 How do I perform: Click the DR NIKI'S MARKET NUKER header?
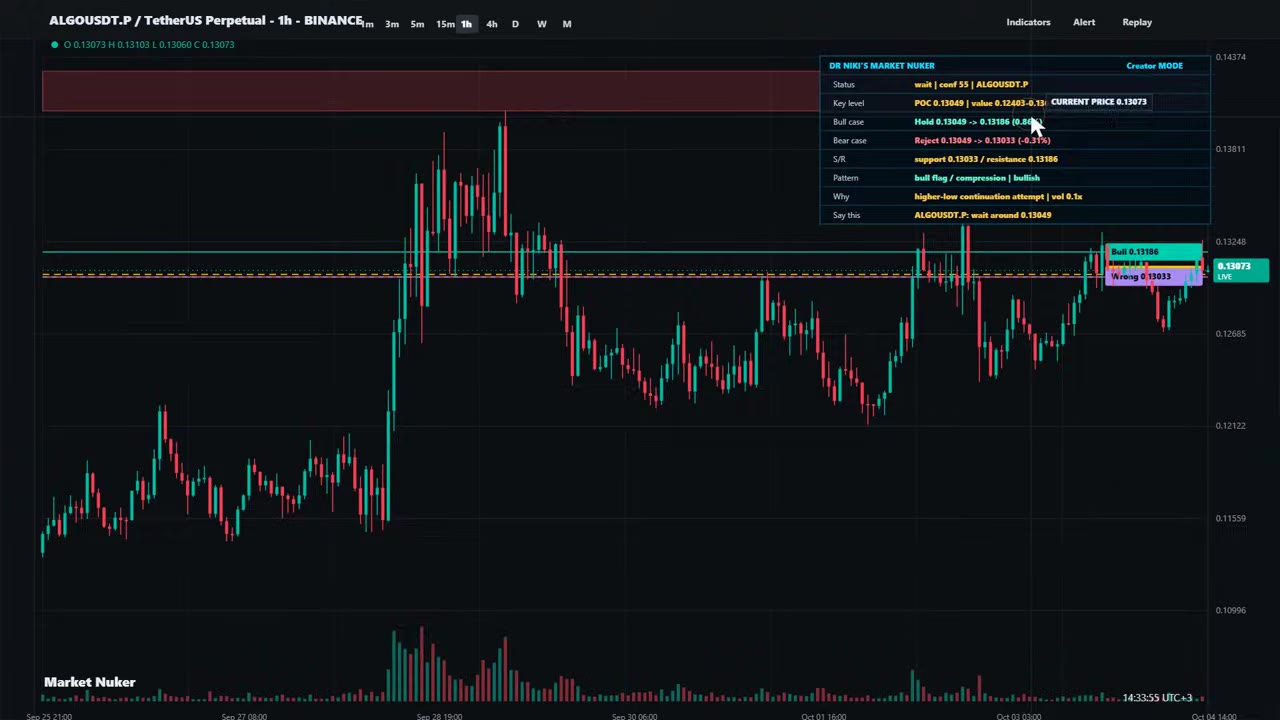pos(882,66)
